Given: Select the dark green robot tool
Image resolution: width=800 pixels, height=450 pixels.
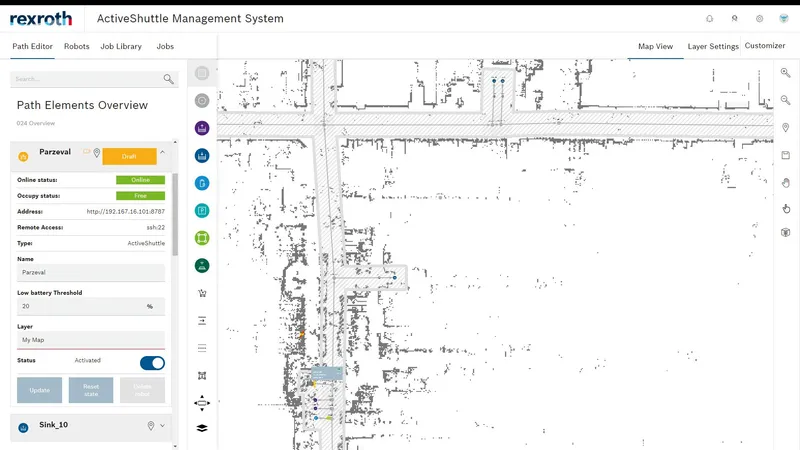Looking at the screenshot, I should pos(202,266).
